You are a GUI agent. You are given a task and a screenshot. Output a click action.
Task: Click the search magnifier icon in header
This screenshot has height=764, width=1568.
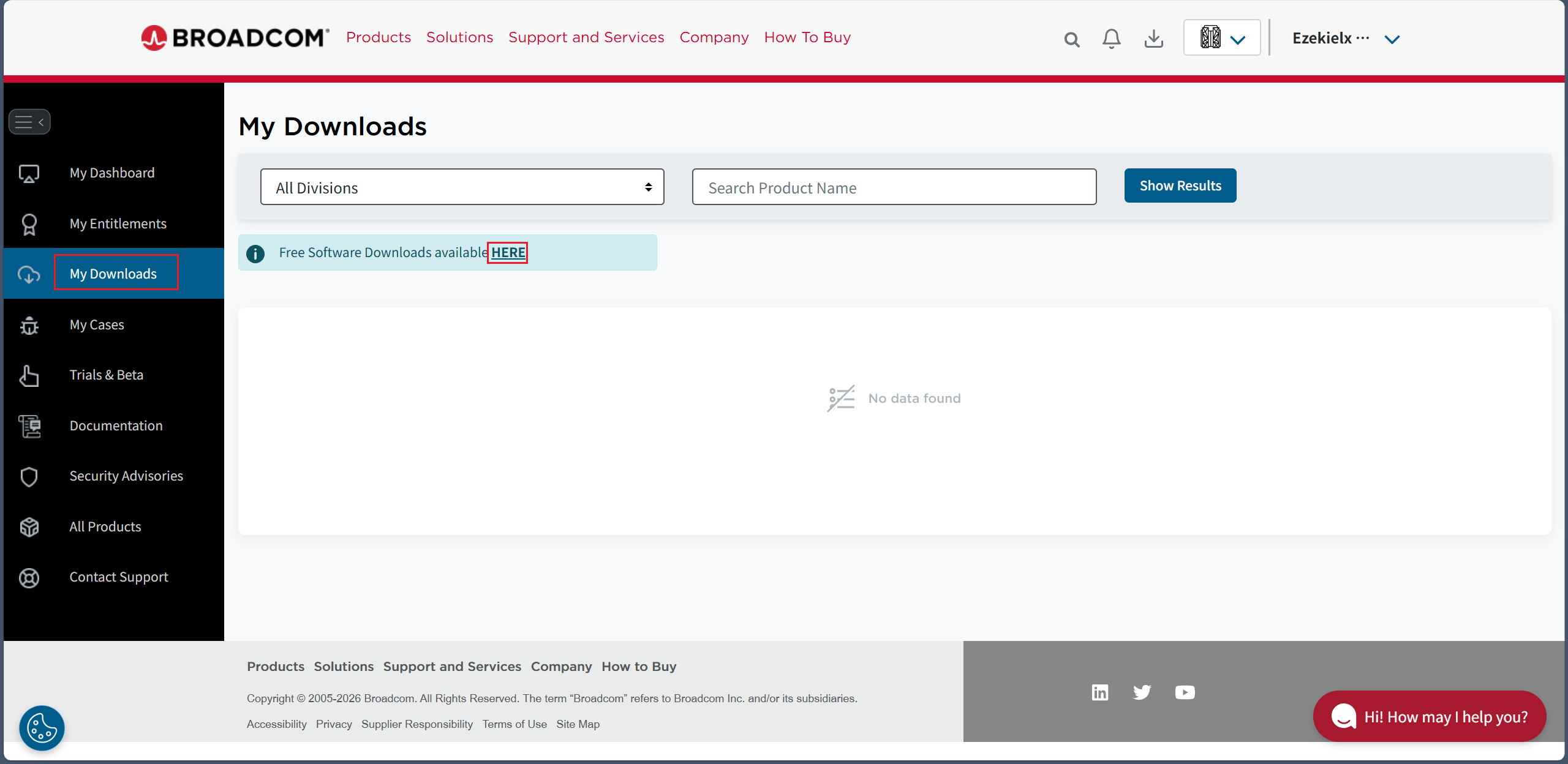(1071, 39)
